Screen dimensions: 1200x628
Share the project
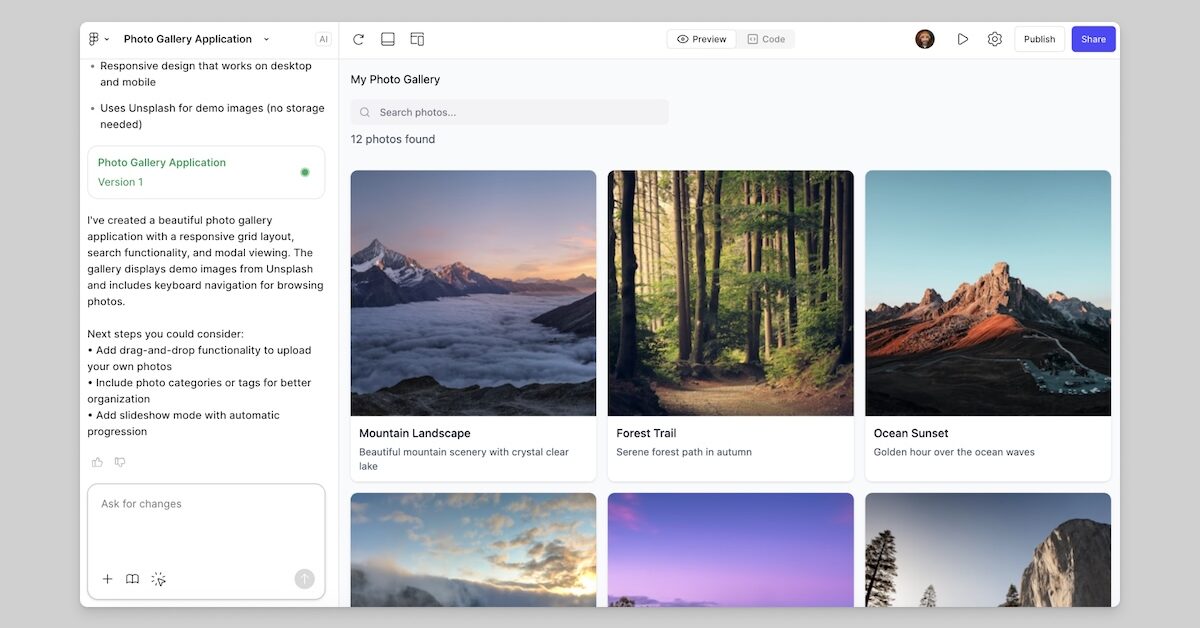(1093, 38)
